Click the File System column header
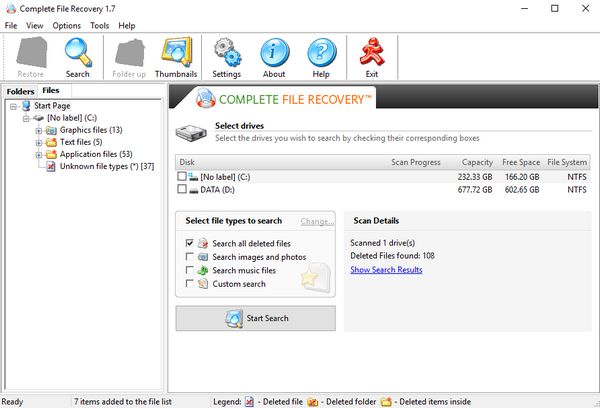Screen dimensions: 600x408 point(567,162)
